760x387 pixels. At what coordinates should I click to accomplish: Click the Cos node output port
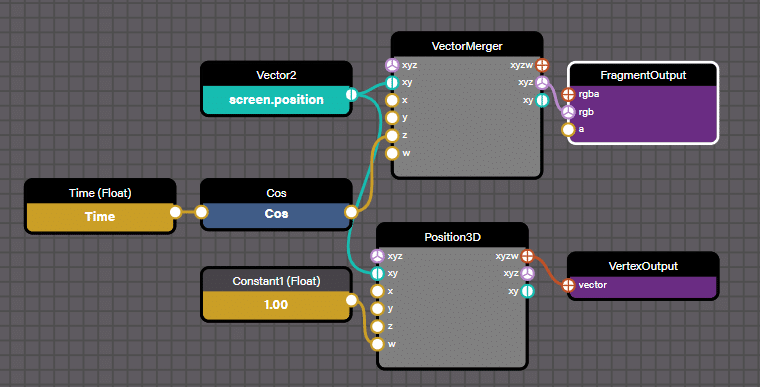coord(351,212)
